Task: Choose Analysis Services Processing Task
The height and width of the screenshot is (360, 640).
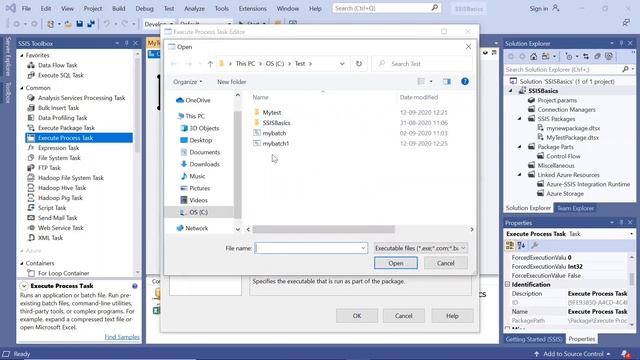Action: click(x=81, y=98)
